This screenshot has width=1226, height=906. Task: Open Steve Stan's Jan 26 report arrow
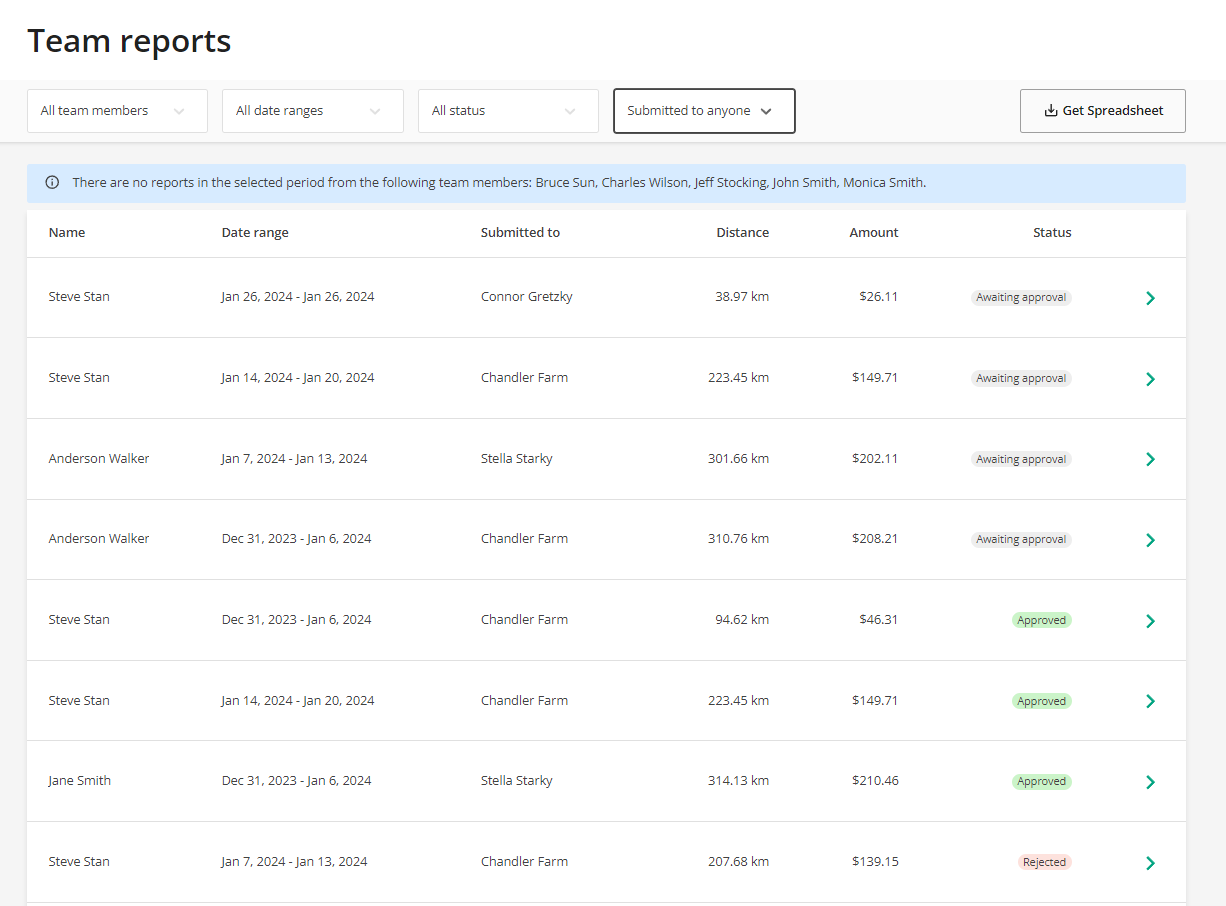coord(1150,298)
